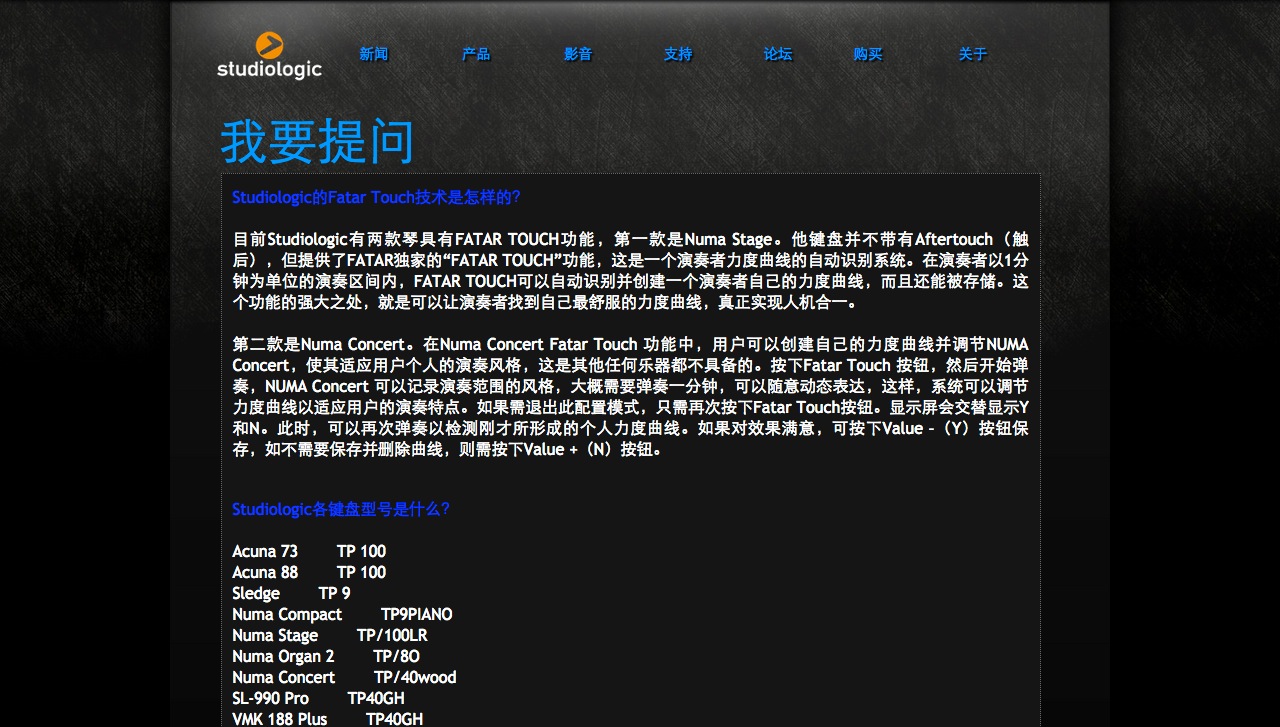The height and width of the screenshot is (727, 1280).
Task: Select the Acuna 73 TP 100 row
Action: point(309,551)
